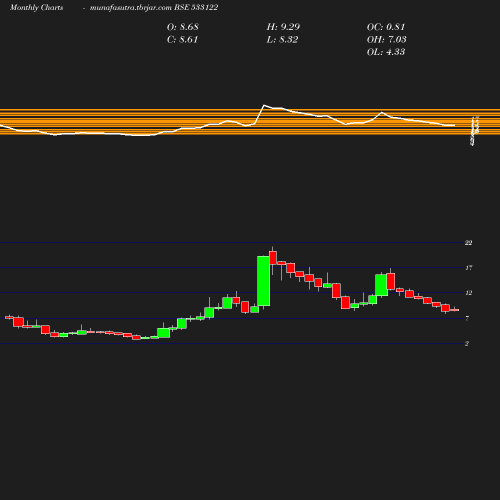
Task: Click the close price "C: 8.61"
Action: pos(182,40)
